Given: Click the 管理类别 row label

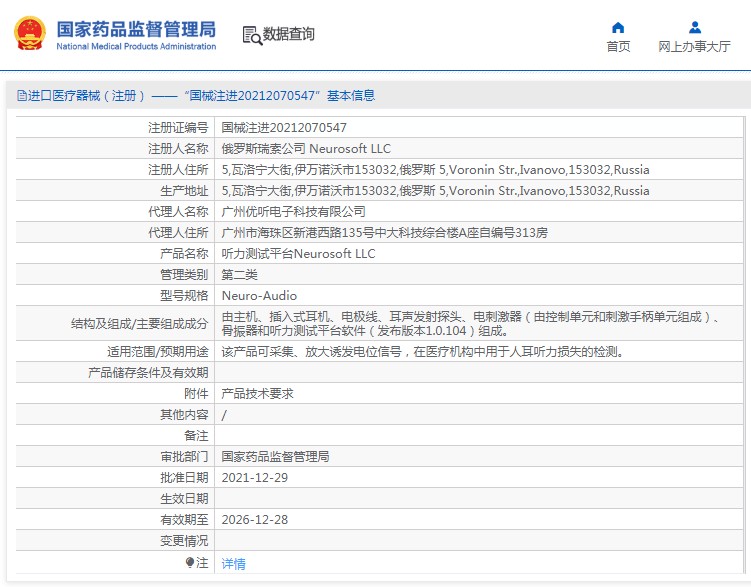Looking at the screenshot, I should 184,275.
